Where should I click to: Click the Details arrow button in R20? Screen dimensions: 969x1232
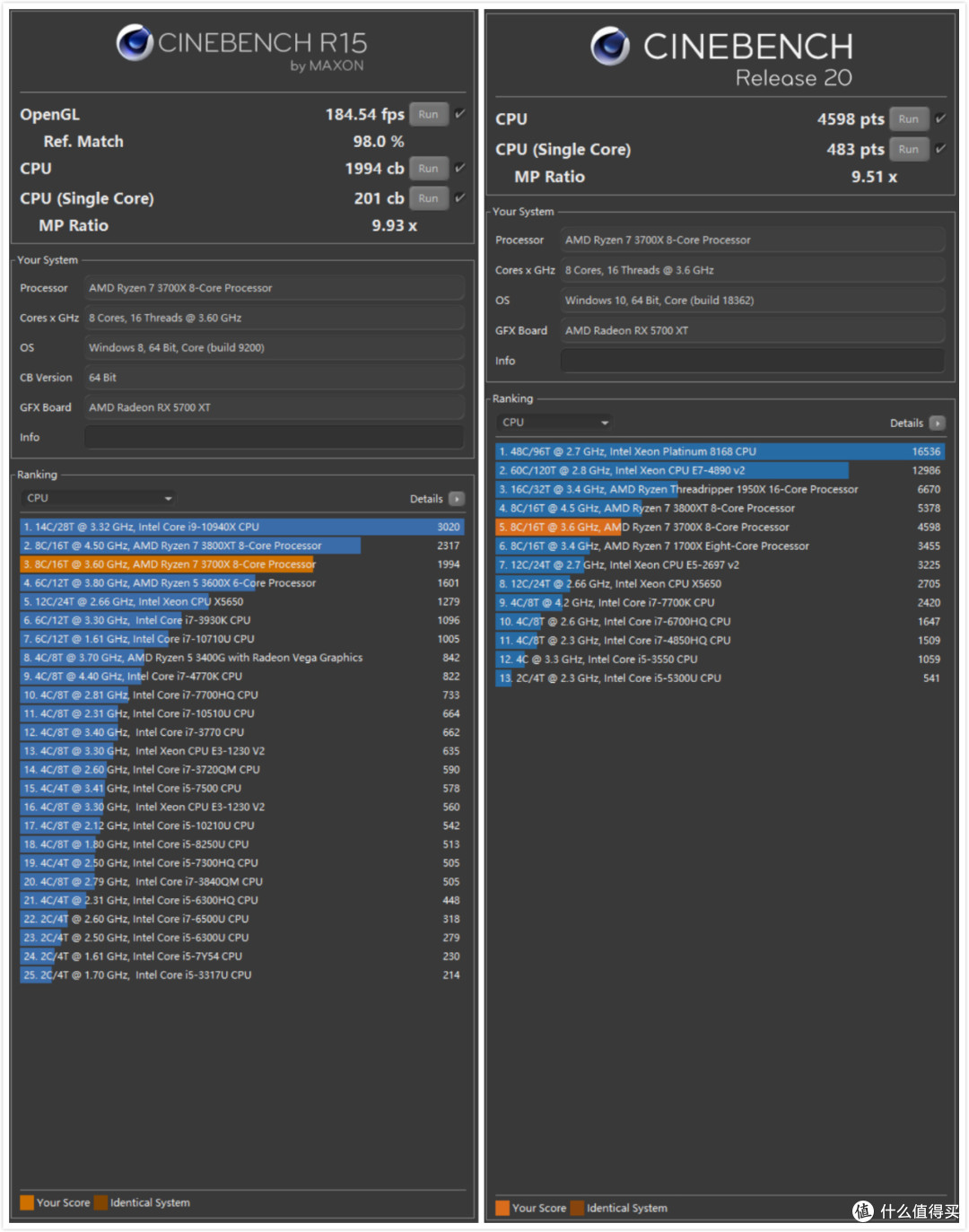[x=938, y=423]
